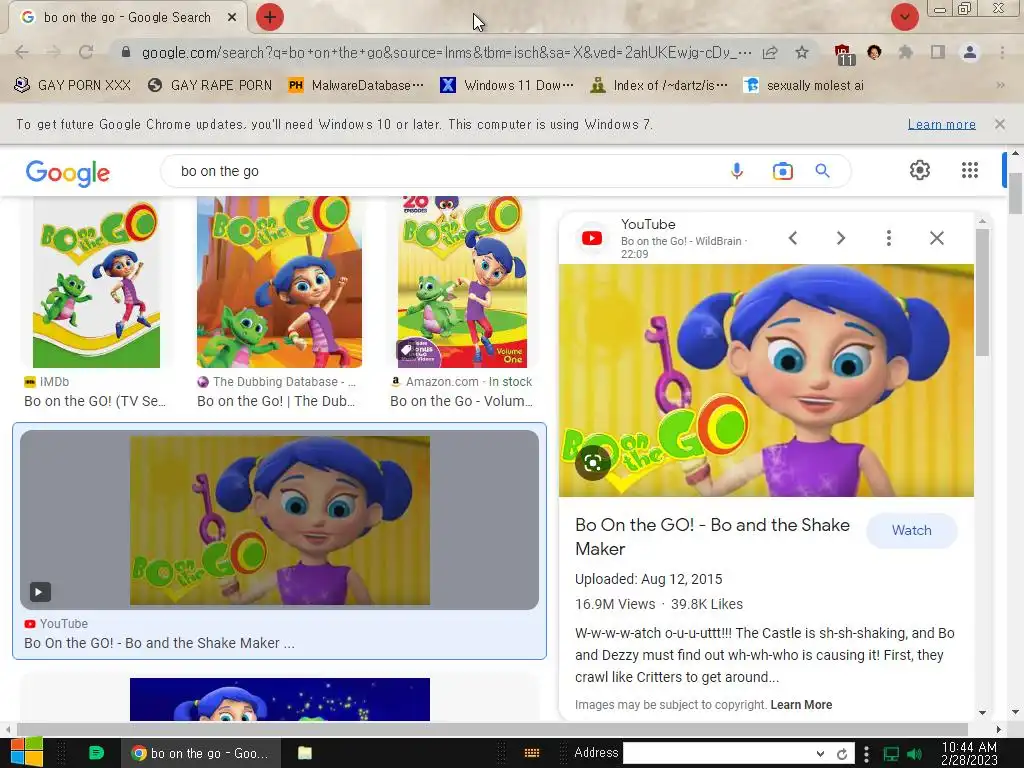Screen dimensions: 1024x768
Task: Open the IMDb Bo on the GO poster thumbnail
Action: tap(96, 282)
